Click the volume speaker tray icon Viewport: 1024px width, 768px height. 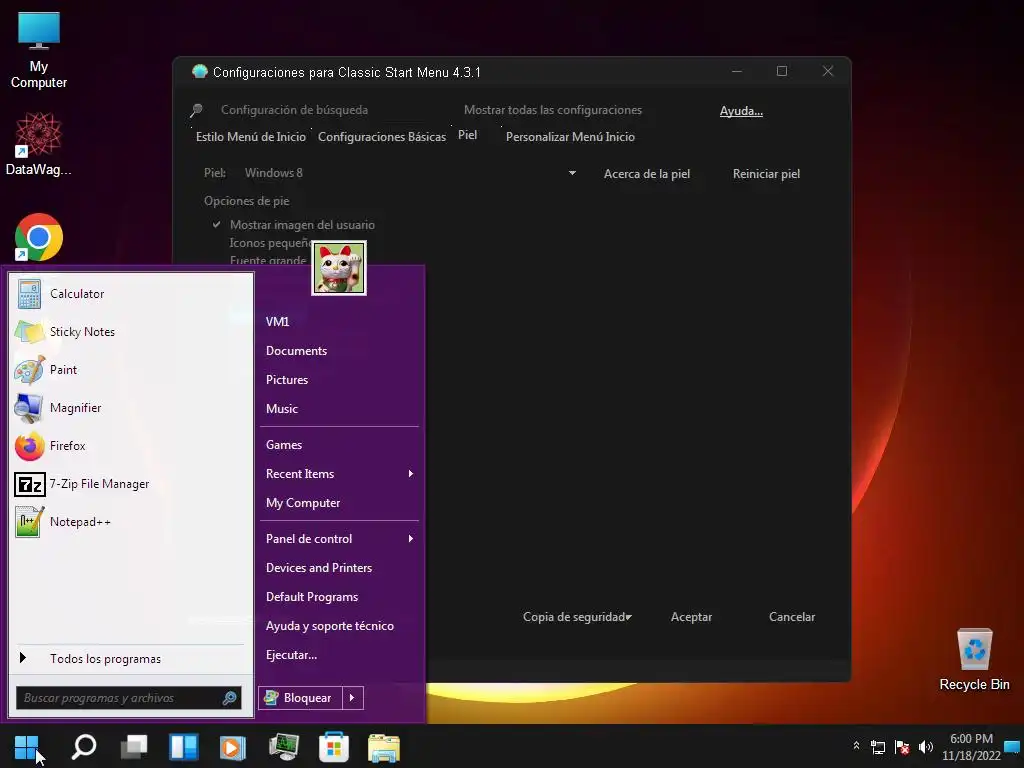(925, 747)
